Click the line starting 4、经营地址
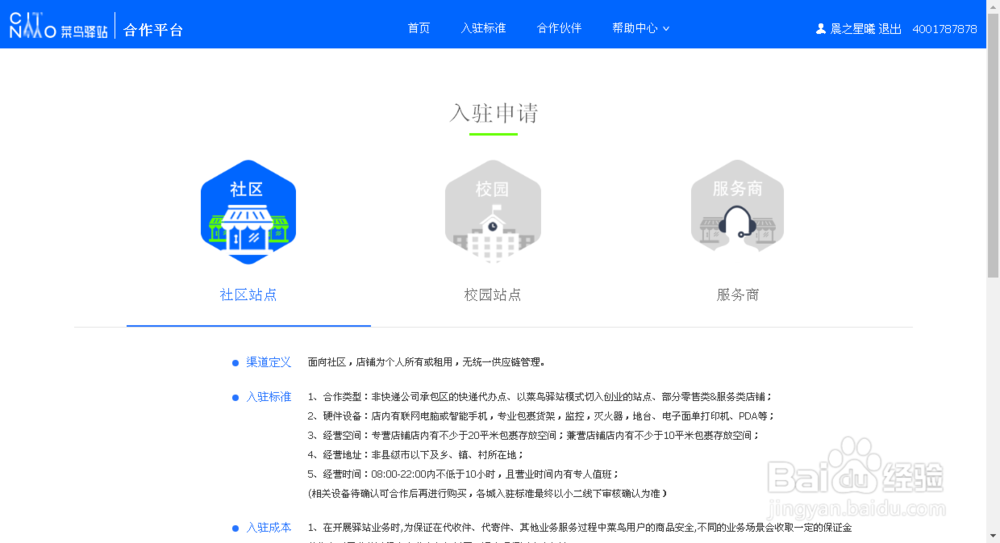1000x543 pixels. click(x=415, y=455)
